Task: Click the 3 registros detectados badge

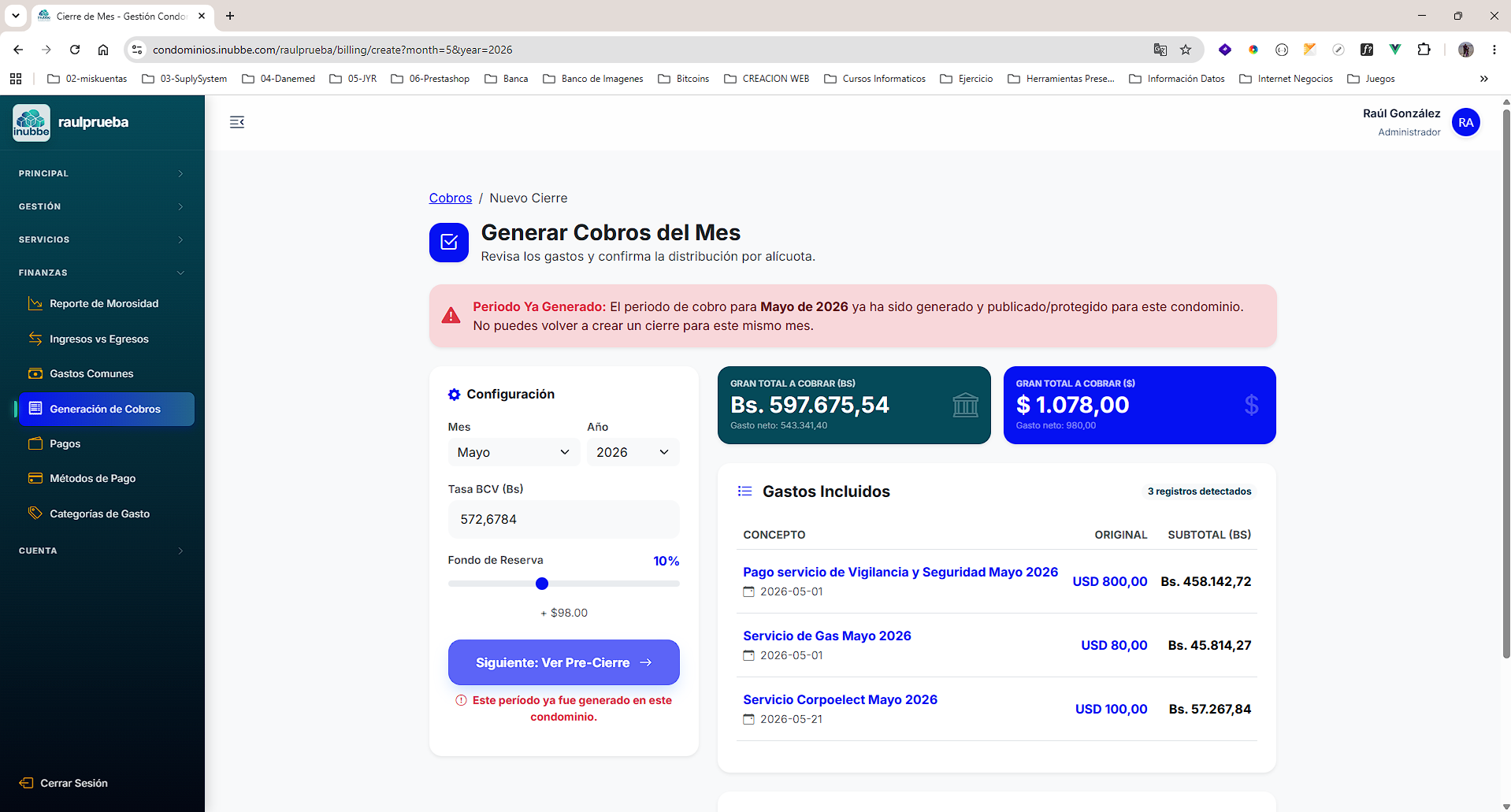Action: point(1199,491)
